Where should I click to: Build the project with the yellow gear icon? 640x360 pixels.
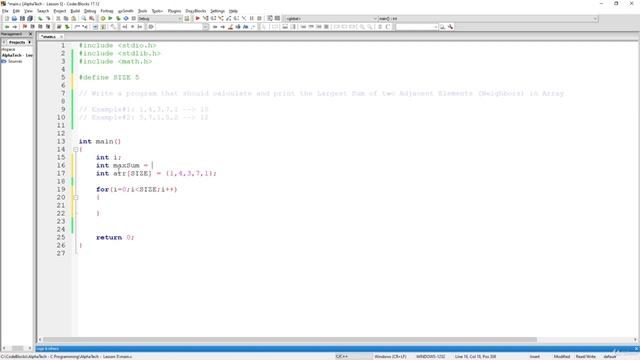(103, 18)
